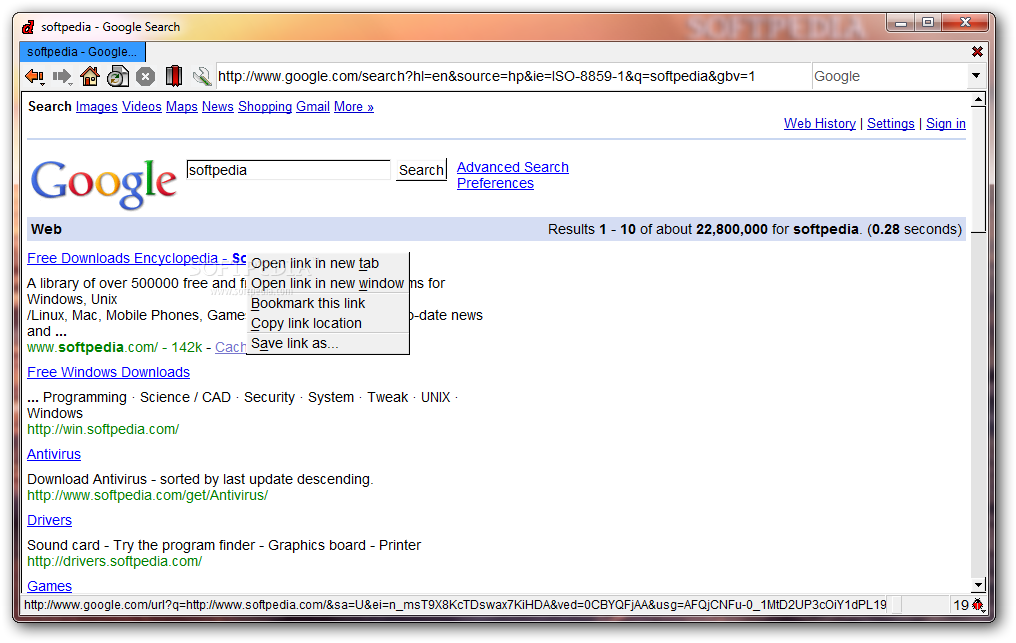1016x643 pixels.
Task: Open the bookmarks book icon
Action: [174, 76]
